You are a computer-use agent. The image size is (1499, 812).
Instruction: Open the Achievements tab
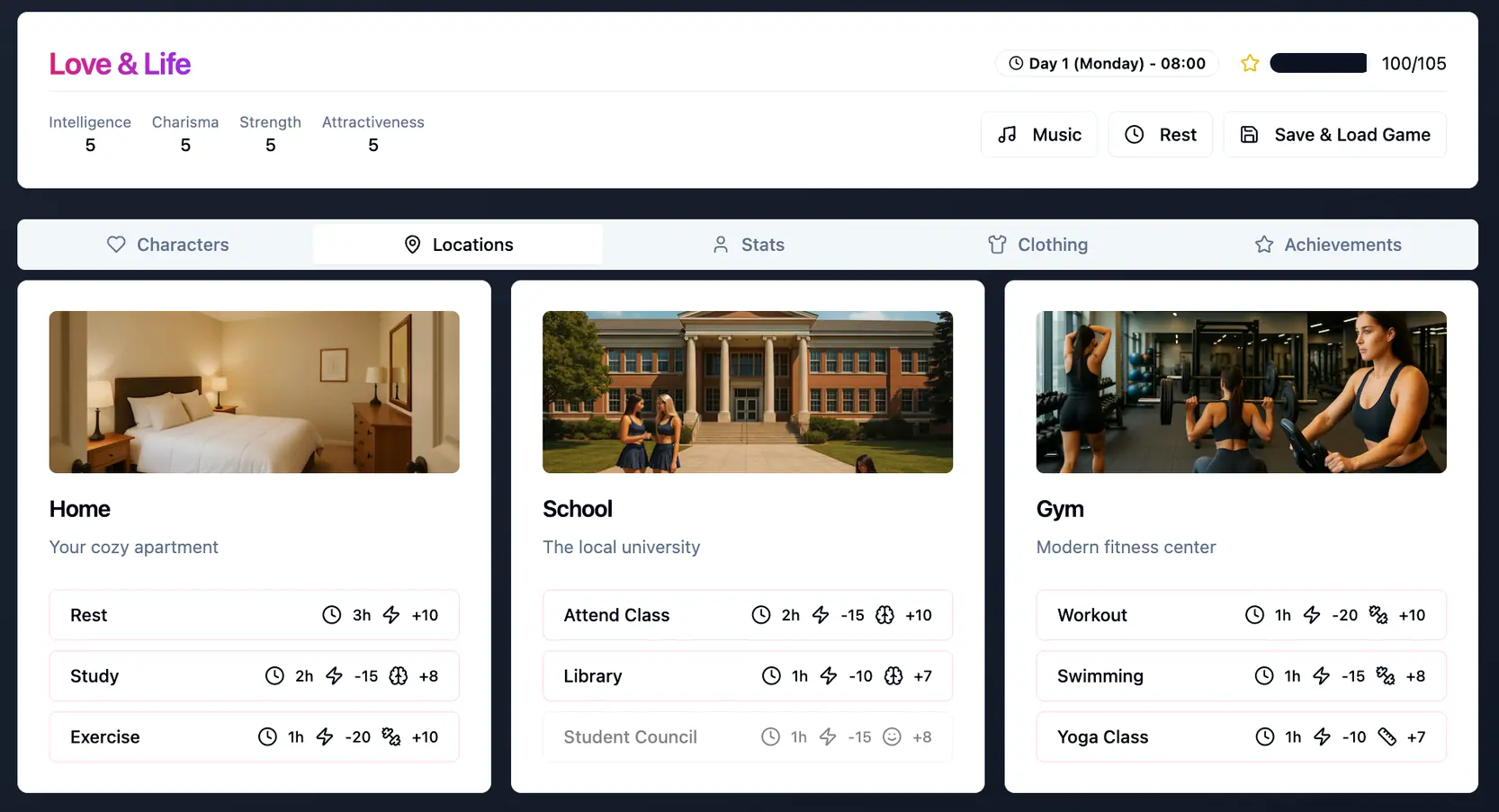(1328, 245)
